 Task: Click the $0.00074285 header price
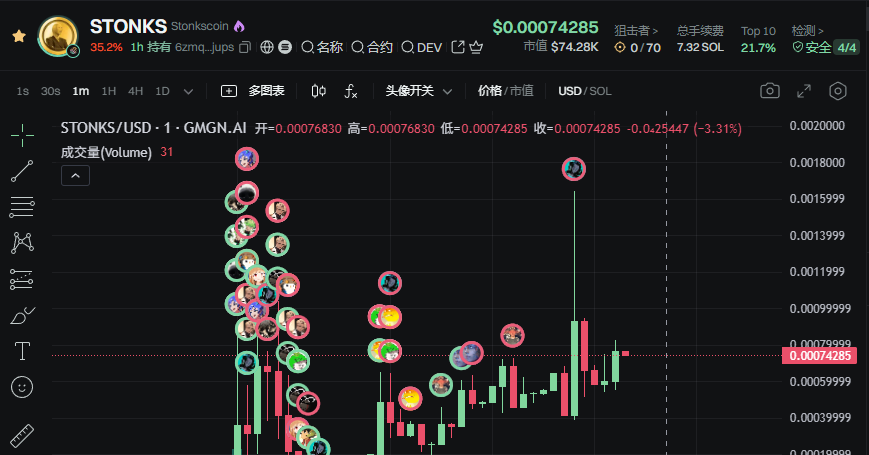pos(545,27)
